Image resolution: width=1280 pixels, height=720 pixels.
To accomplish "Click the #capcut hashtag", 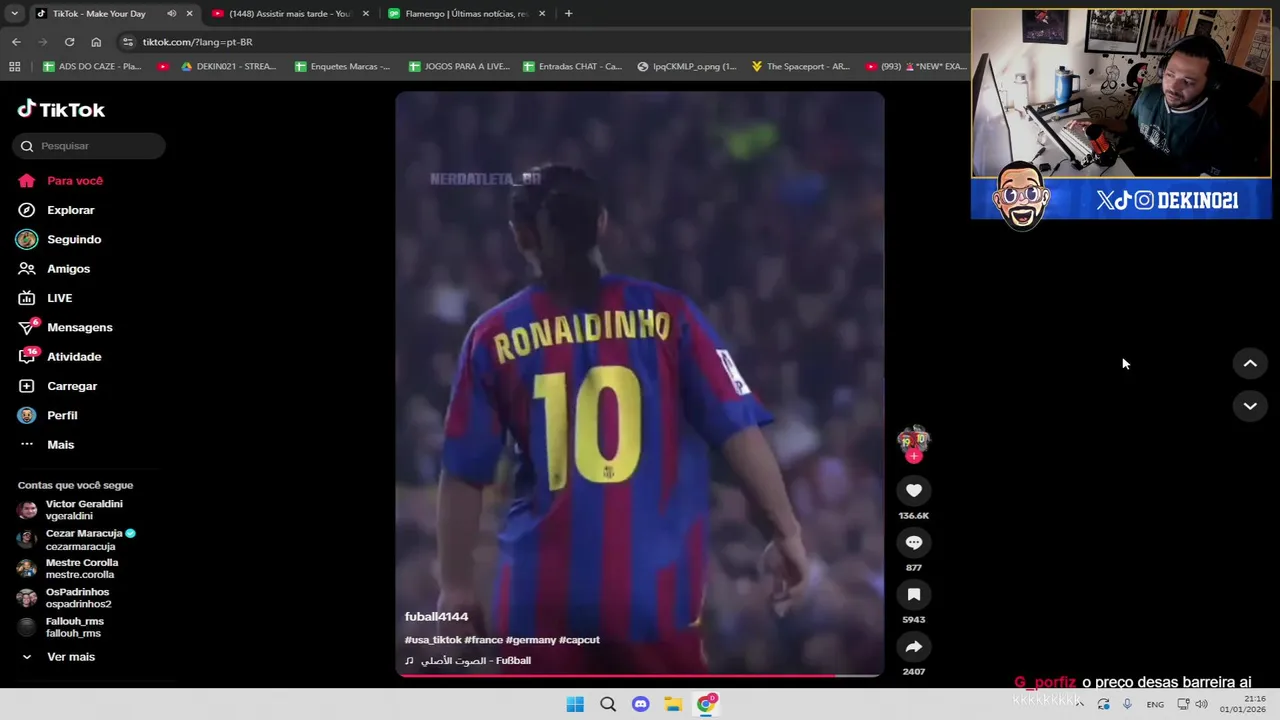I will (x=579, y=640).
